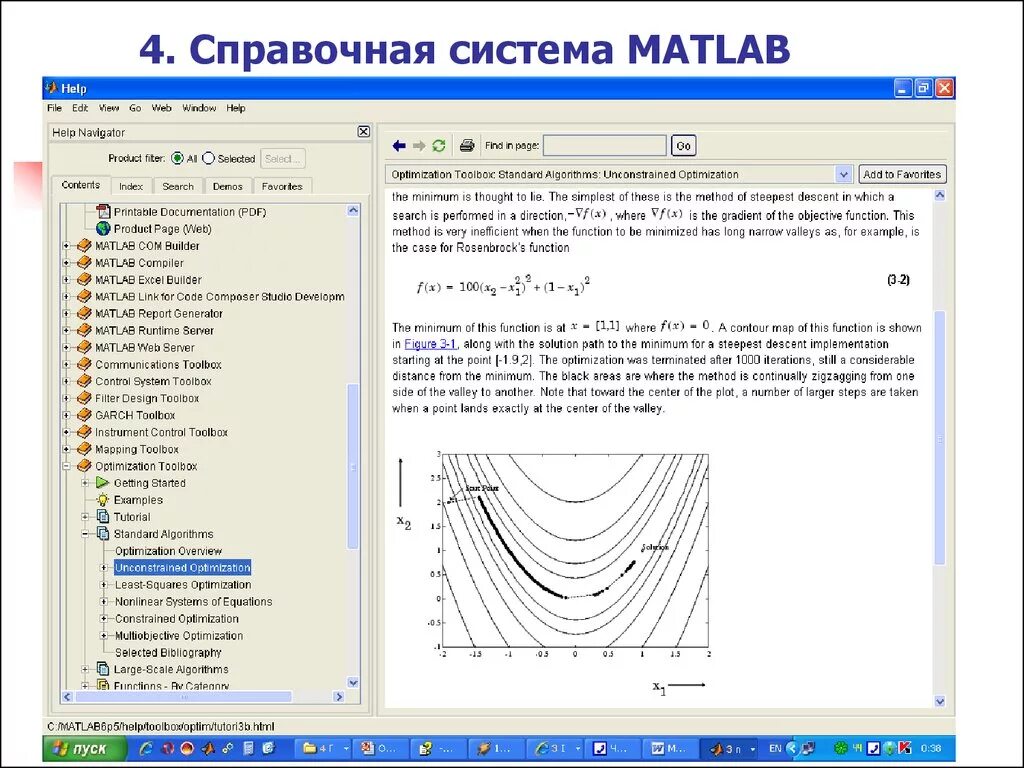This screenshot has height=768, width=1024.
Task: Click the GARCH Toolbox book icon
Action: [x=84, y=415]
